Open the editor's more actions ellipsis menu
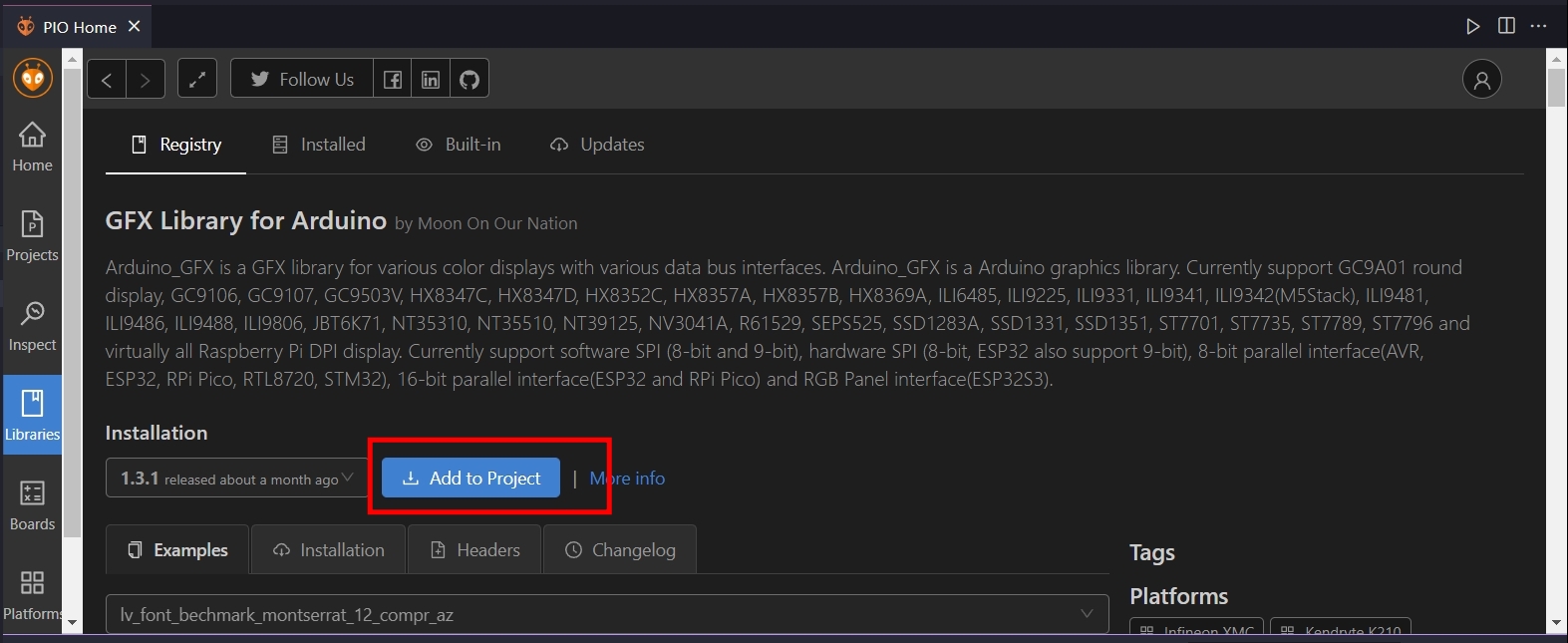The width and height of the screenshot is (1568, 643). (x=1538, y=26)
